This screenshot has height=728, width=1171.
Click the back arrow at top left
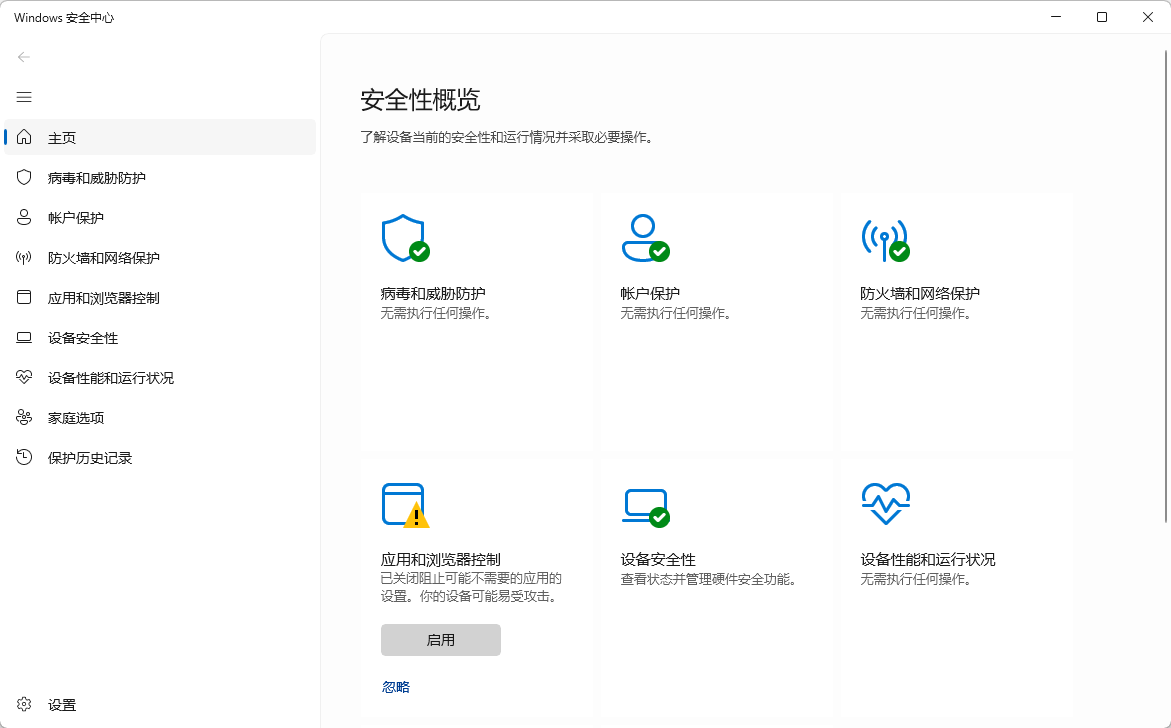point(24,57)
